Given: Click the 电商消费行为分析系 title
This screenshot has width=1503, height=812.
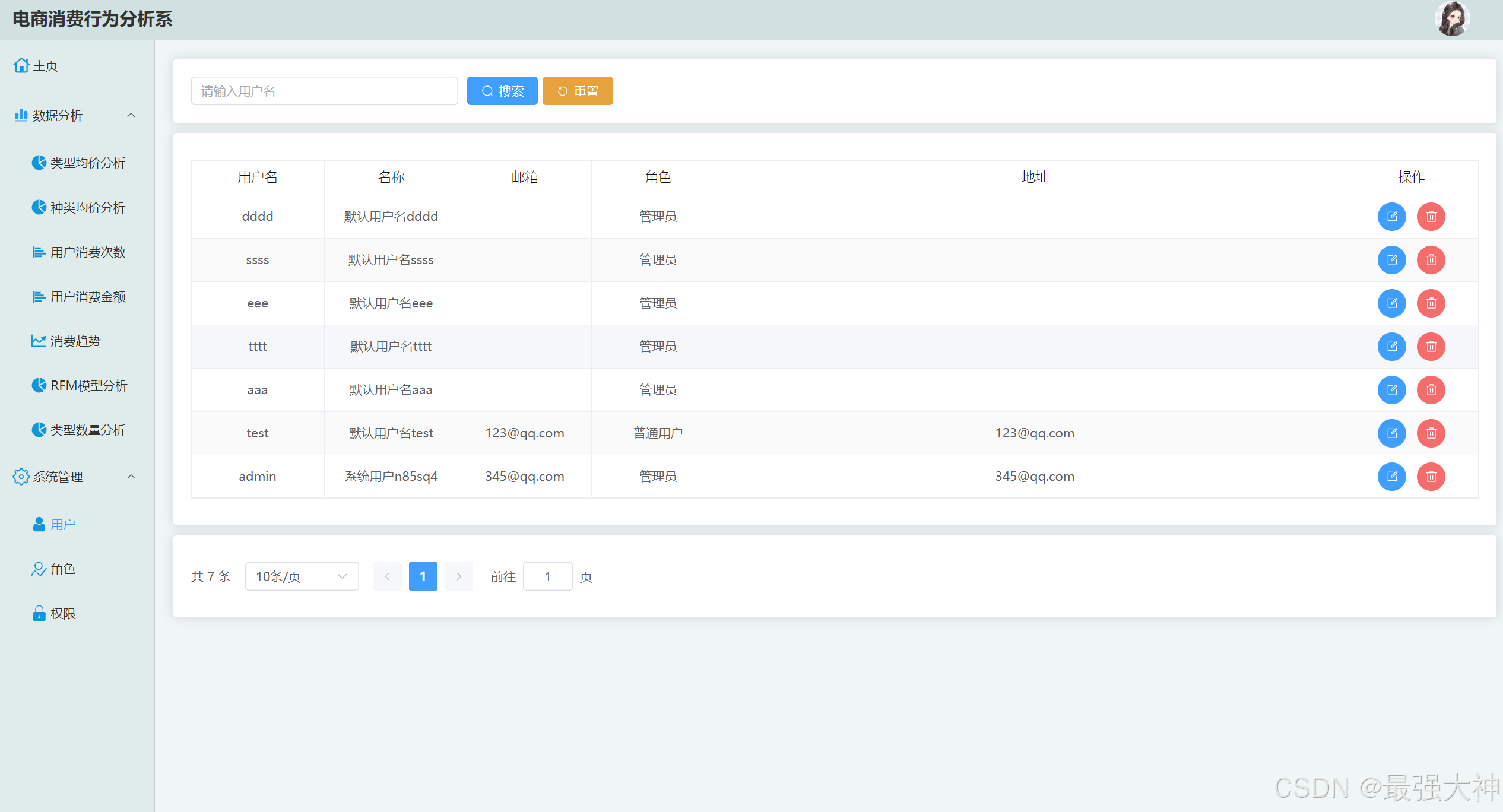Looking at the screenshot, I should (x=93, y=19).
